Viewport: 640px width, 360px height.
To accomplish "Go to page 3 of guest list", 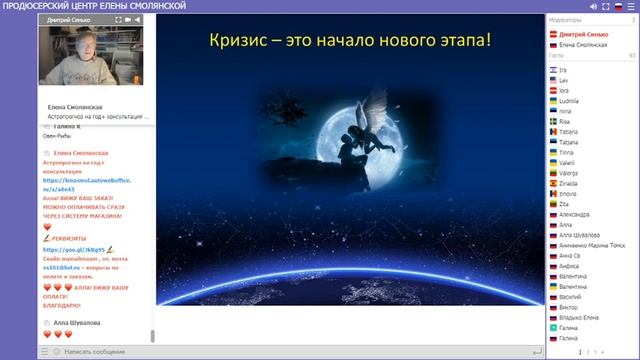I will click(x=595, y=352).
